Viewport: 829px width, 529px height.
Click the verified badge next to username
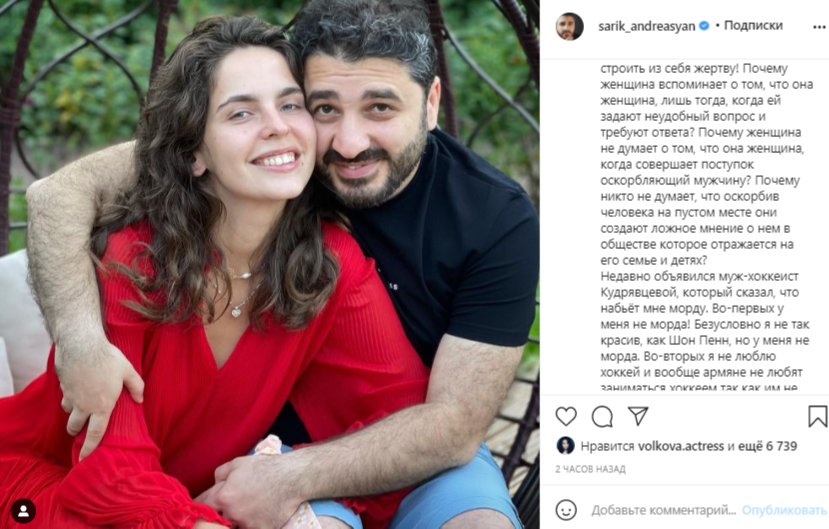(704, 25)
